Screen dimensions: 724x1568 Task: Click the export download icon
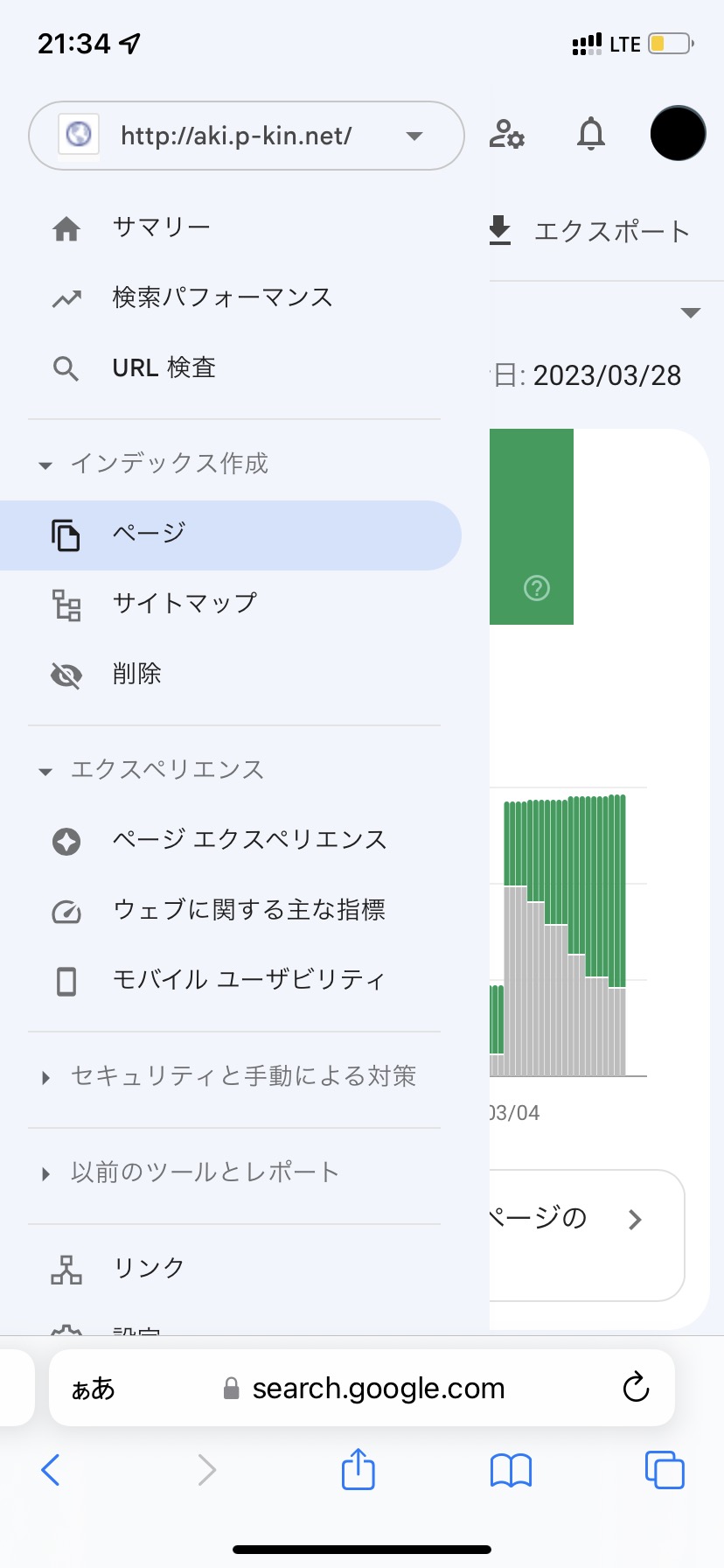[x=499, y=230]
